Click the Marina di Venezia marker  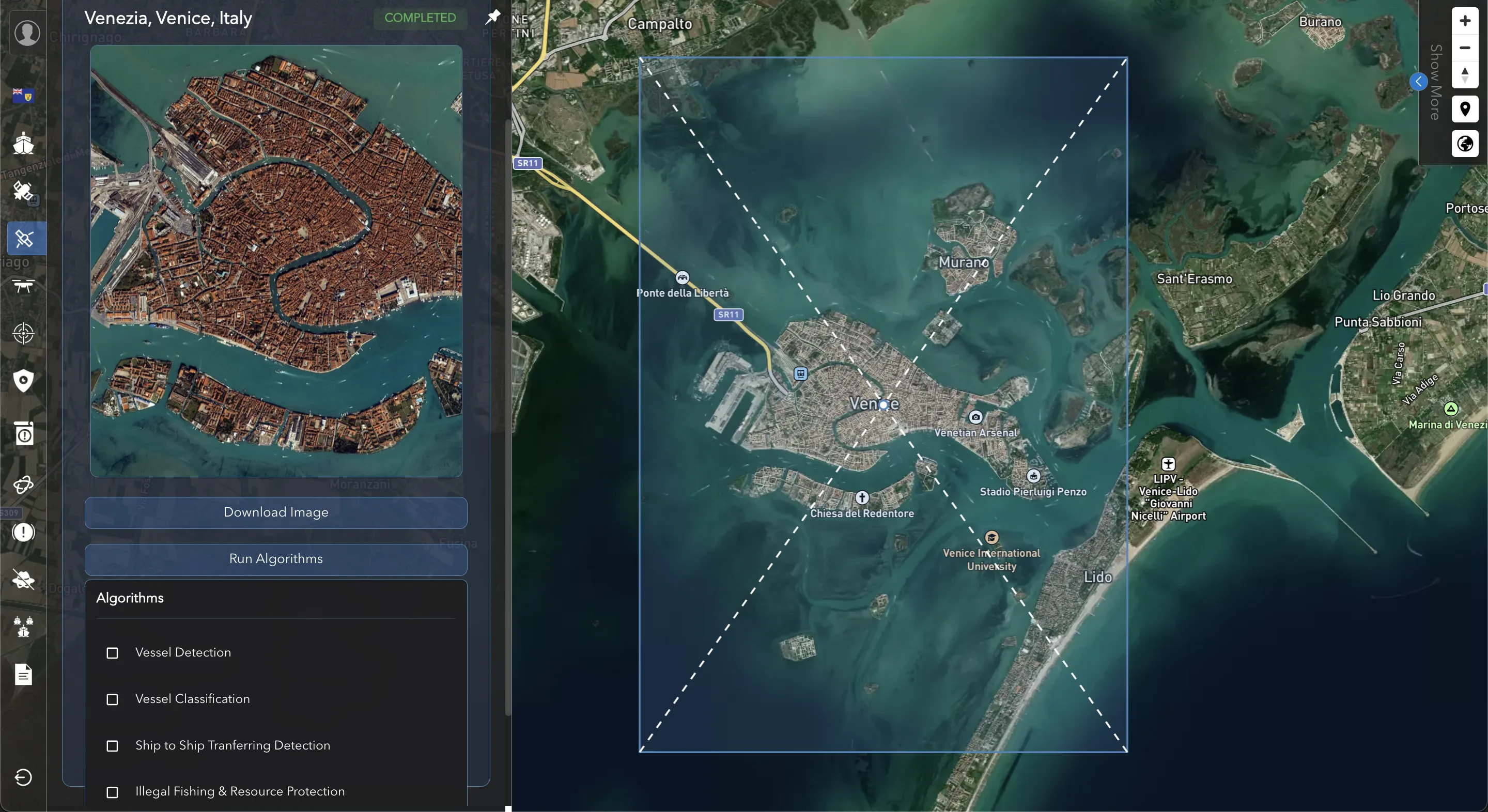[x=1450, y=409]
